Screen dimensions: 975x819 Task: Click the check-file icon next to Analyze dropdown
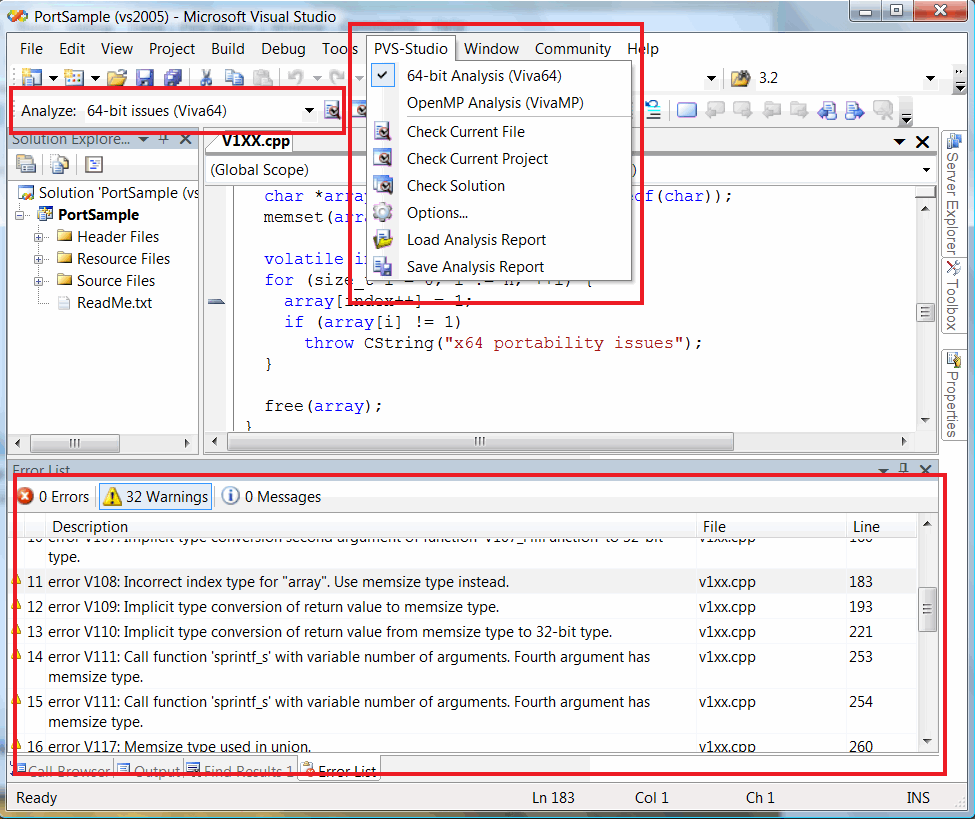point(333,111)
